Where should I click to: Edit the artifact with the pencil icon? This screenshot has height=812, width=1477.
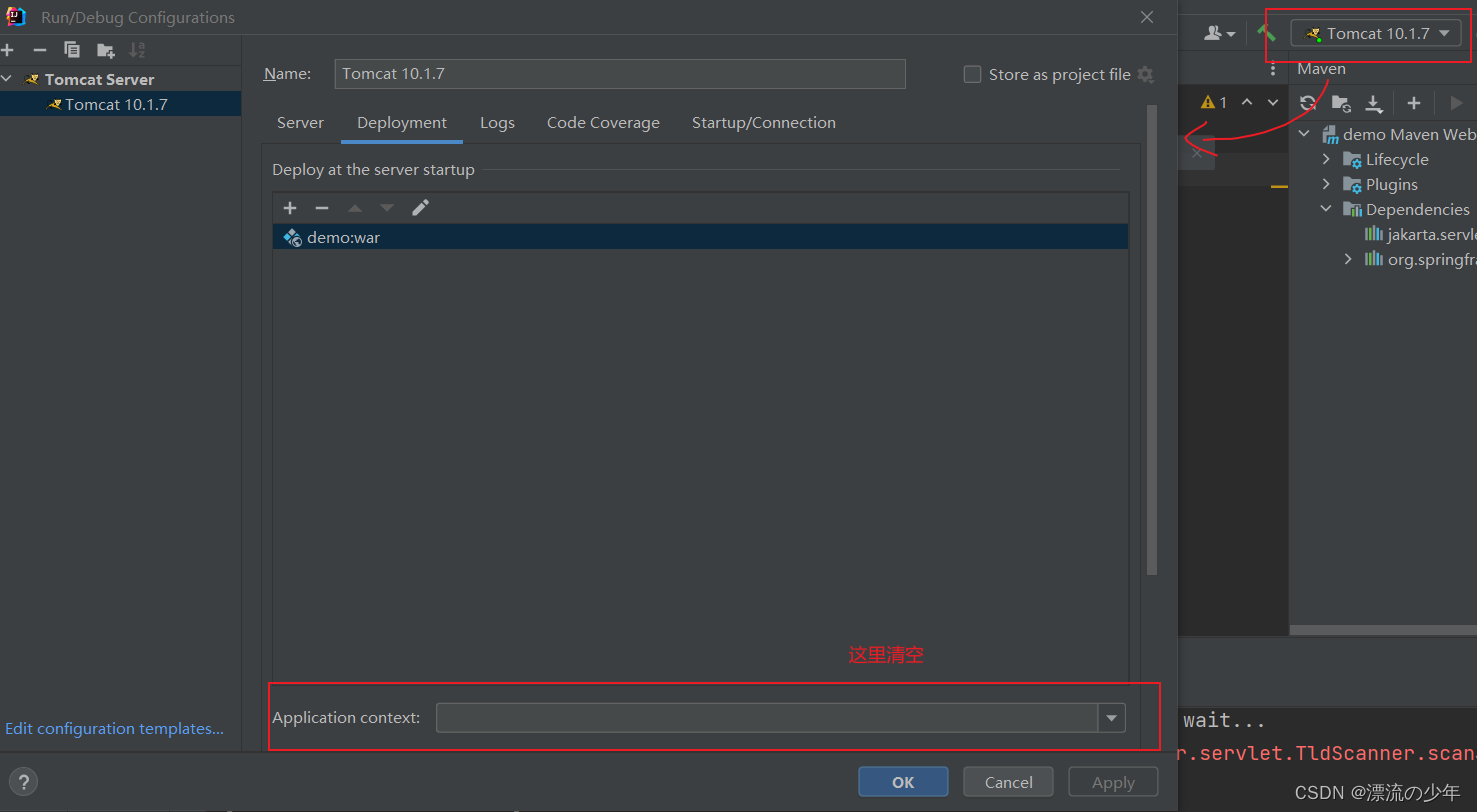point(420,208)
